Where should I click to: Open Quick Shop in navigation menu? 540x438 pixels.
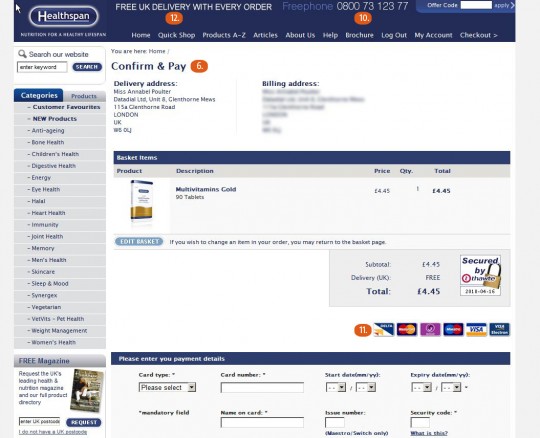176,35
